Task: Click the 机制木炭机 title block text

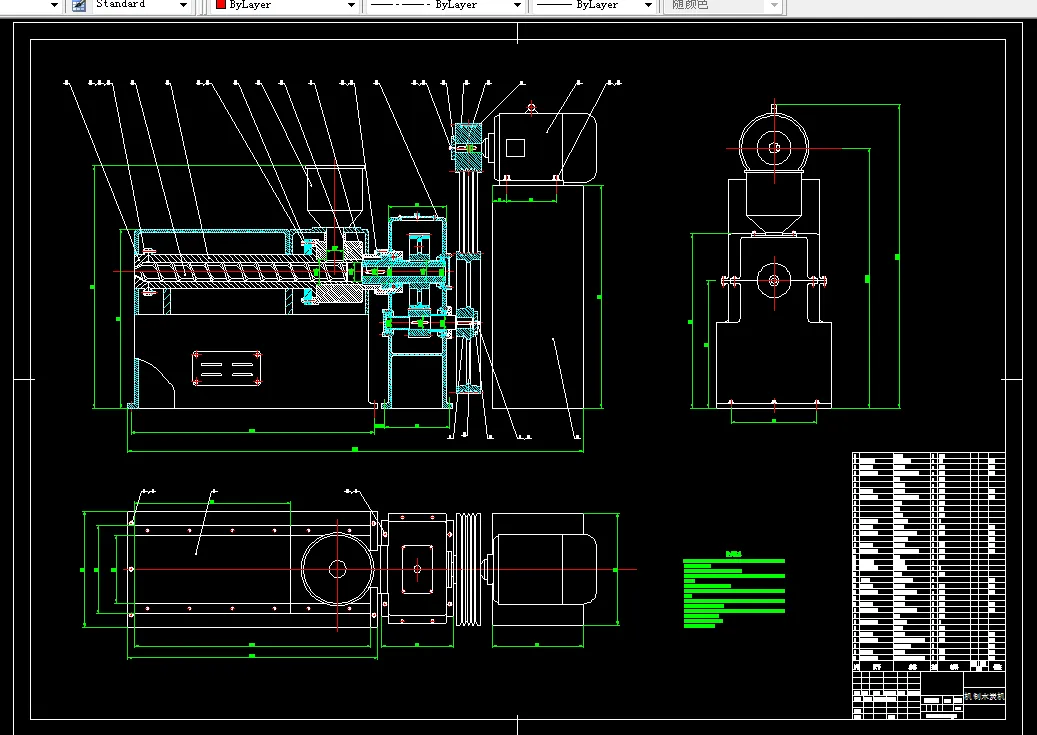Action: 983,696
